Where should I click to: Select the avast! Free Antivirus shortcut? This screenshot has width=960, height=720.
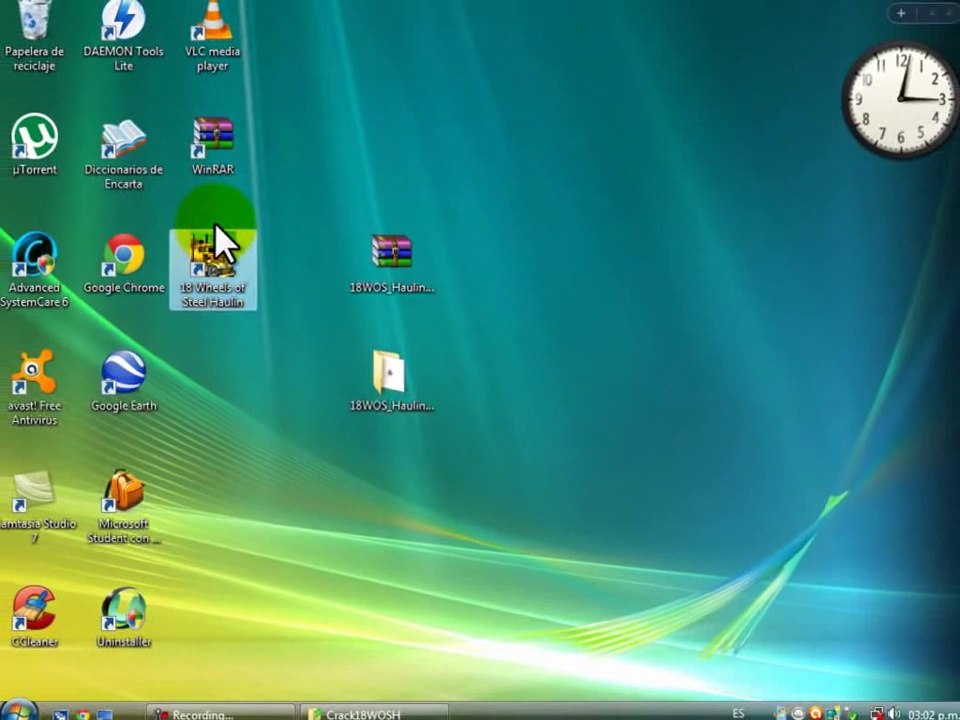[34, 388]
